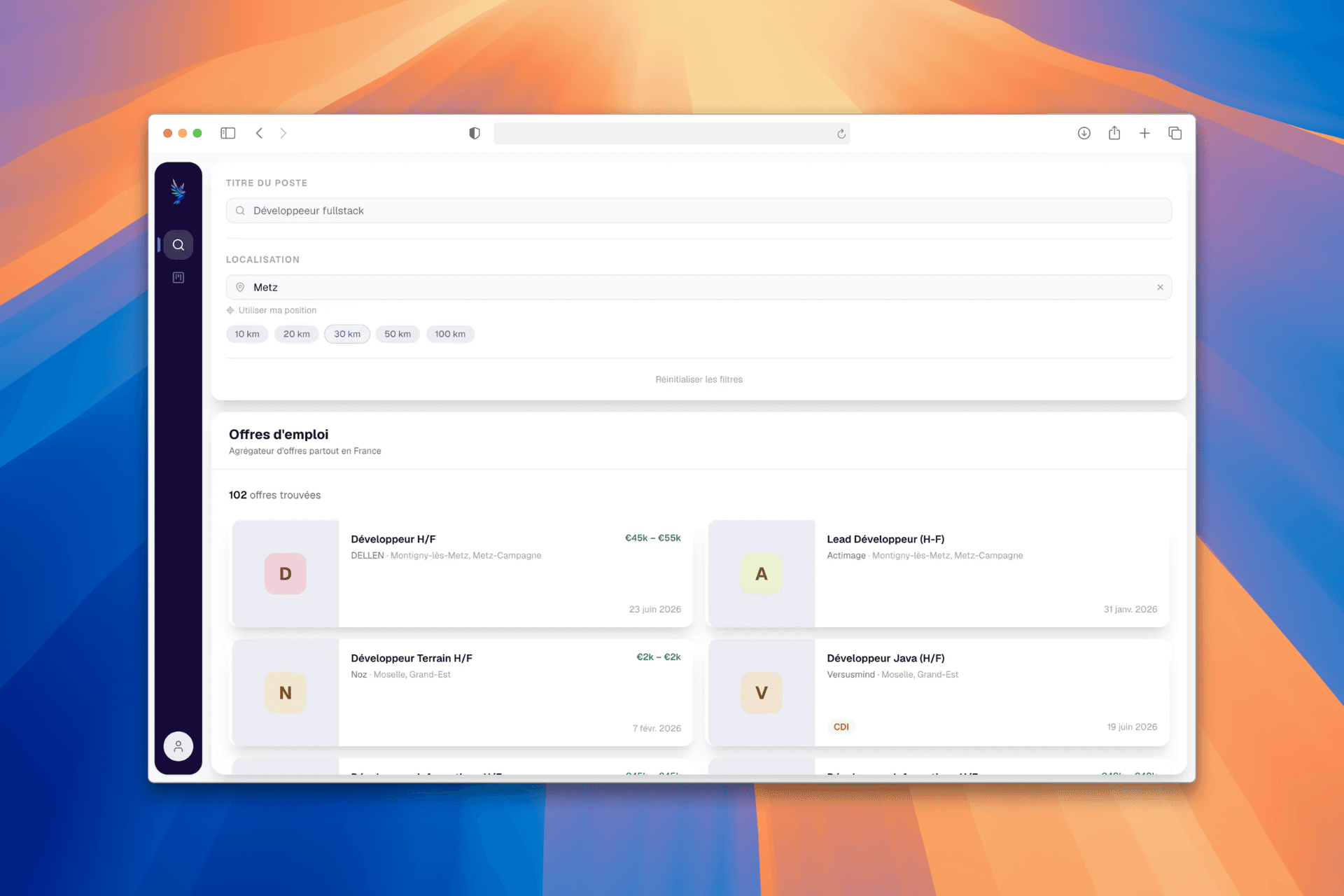Open Lead Développeur (H-F) offer
Screen dimensions: 1344x896
[938, 573]
